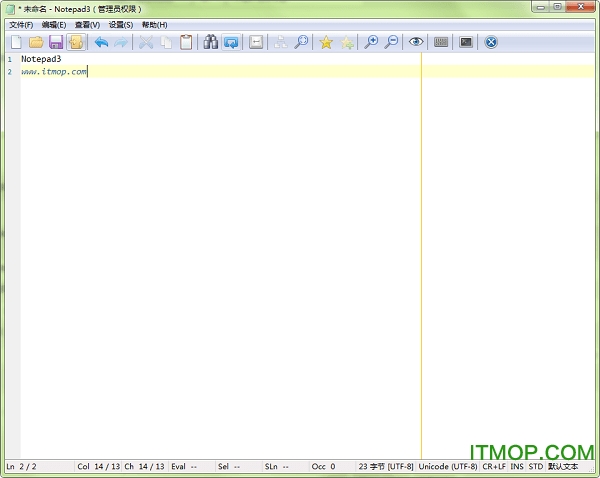Click the 'Ln 2 / 2' status field
Image resolution: width=600 pixels, height=478 pixels.
click(39, 467)
